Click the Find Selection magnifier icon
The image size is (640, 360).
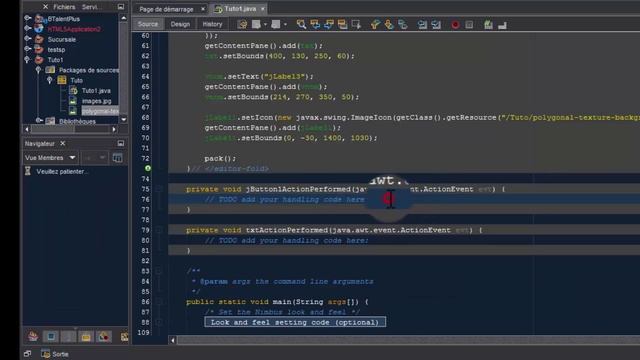(x=301, y=24)
